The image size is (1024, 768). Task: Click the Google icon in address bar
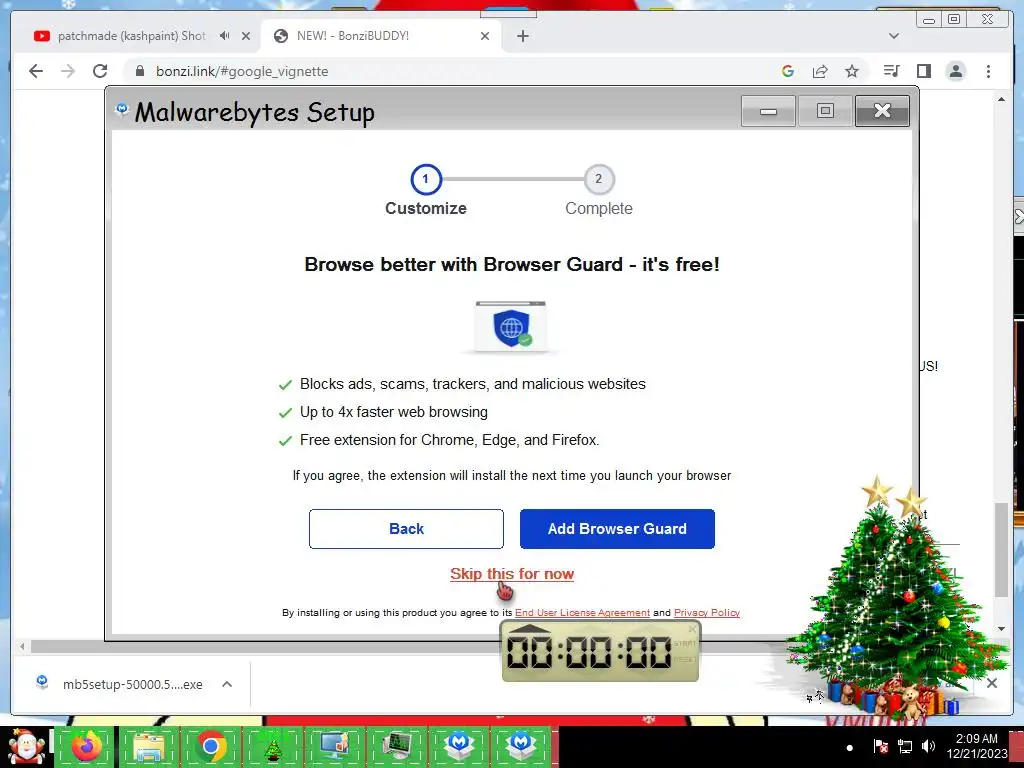(x=788, y=71)
